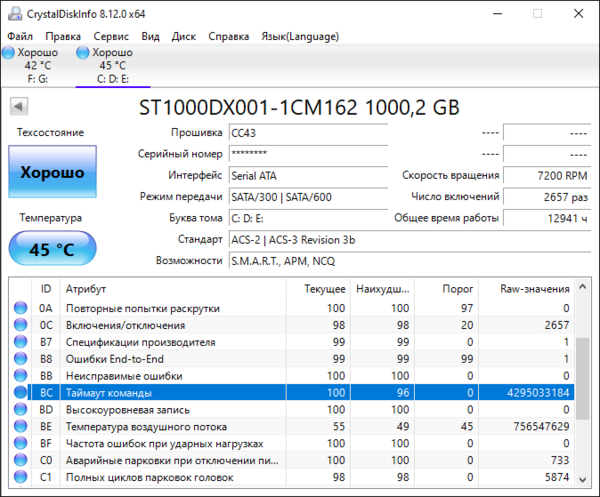Click the Прошивка field with CC43
The height and width of the screenshot is (497, 600).
coord(308,133)
